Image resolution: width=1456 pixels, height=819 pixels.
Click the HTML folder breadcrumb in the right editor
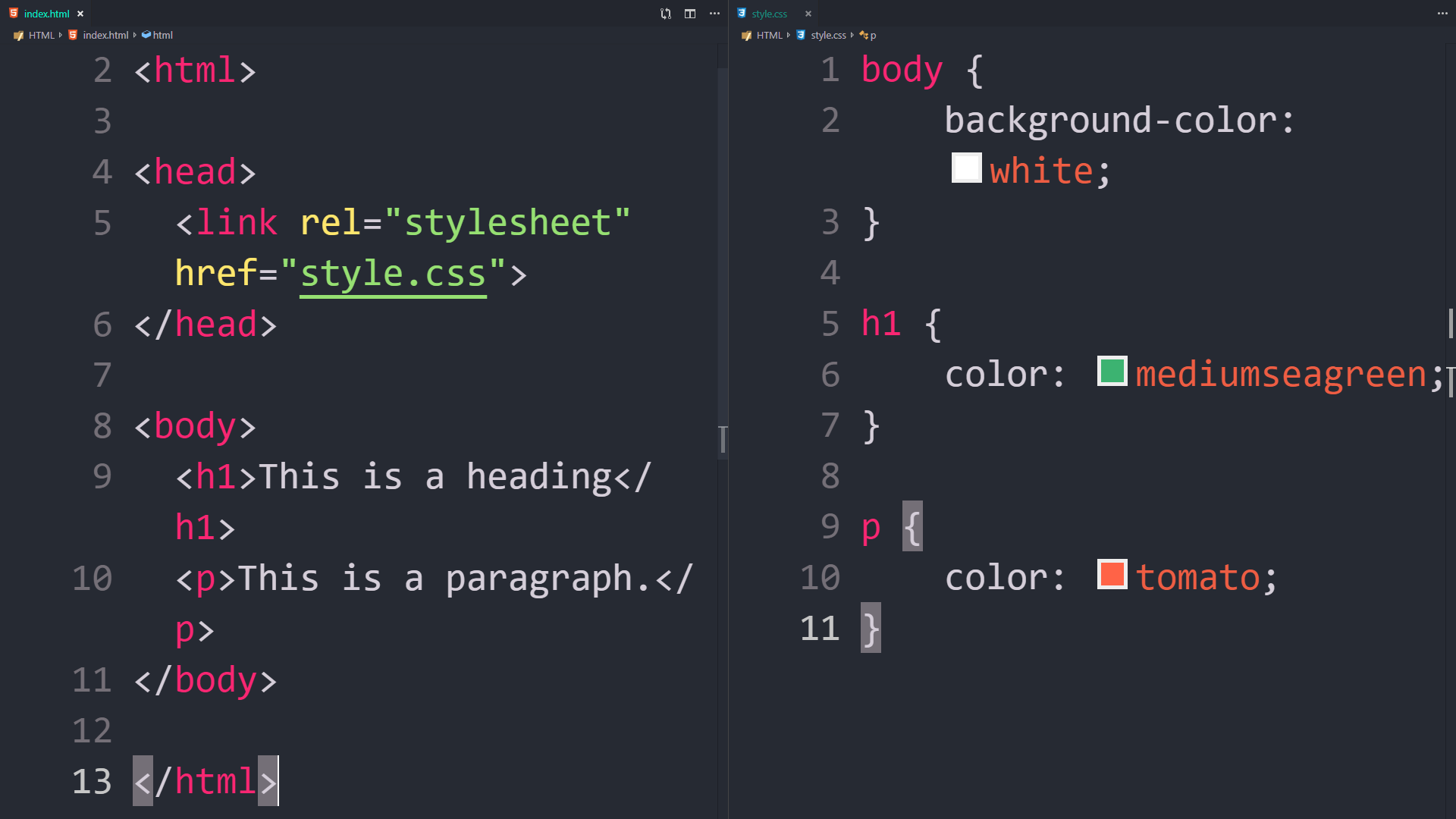coord(769,35)
